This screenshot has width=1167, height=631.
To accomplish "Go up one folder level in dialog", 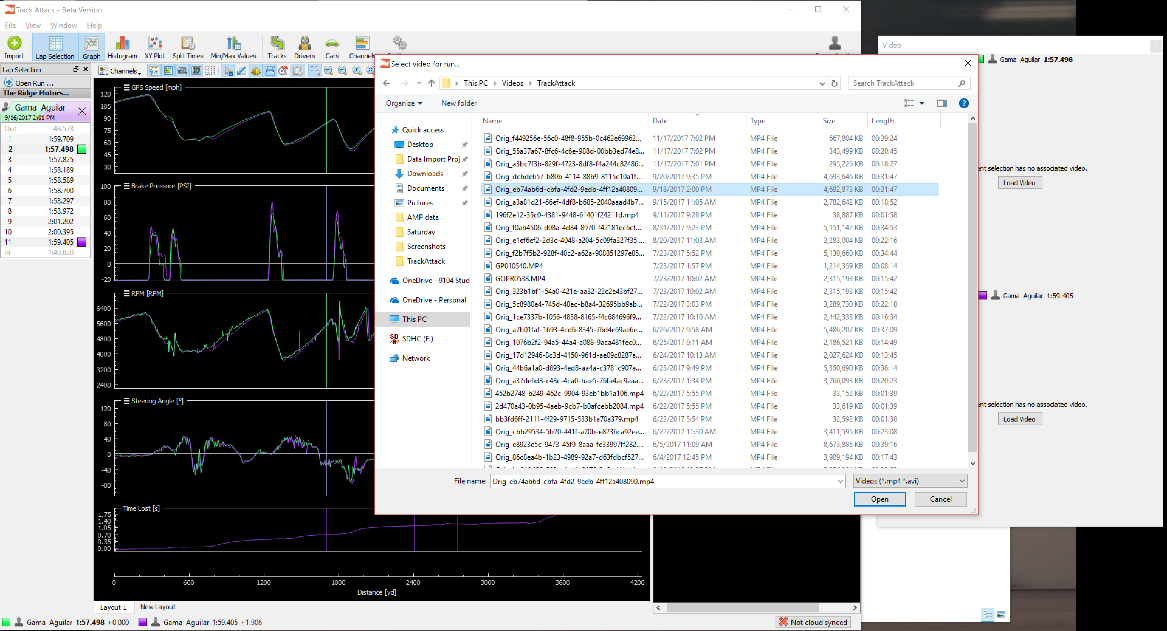I will click(431, 83).
